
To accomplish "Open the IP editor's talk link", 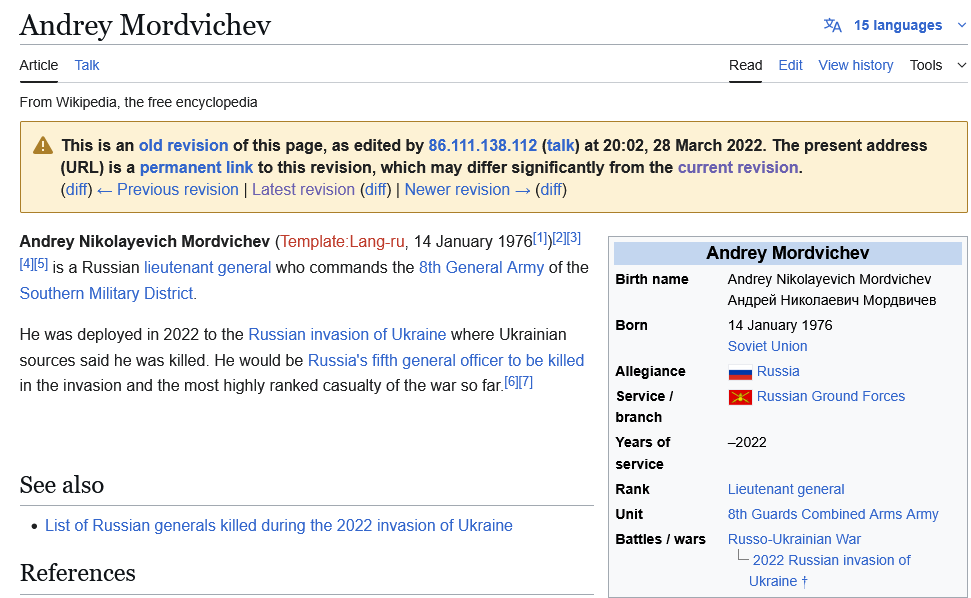I will 560,145.
